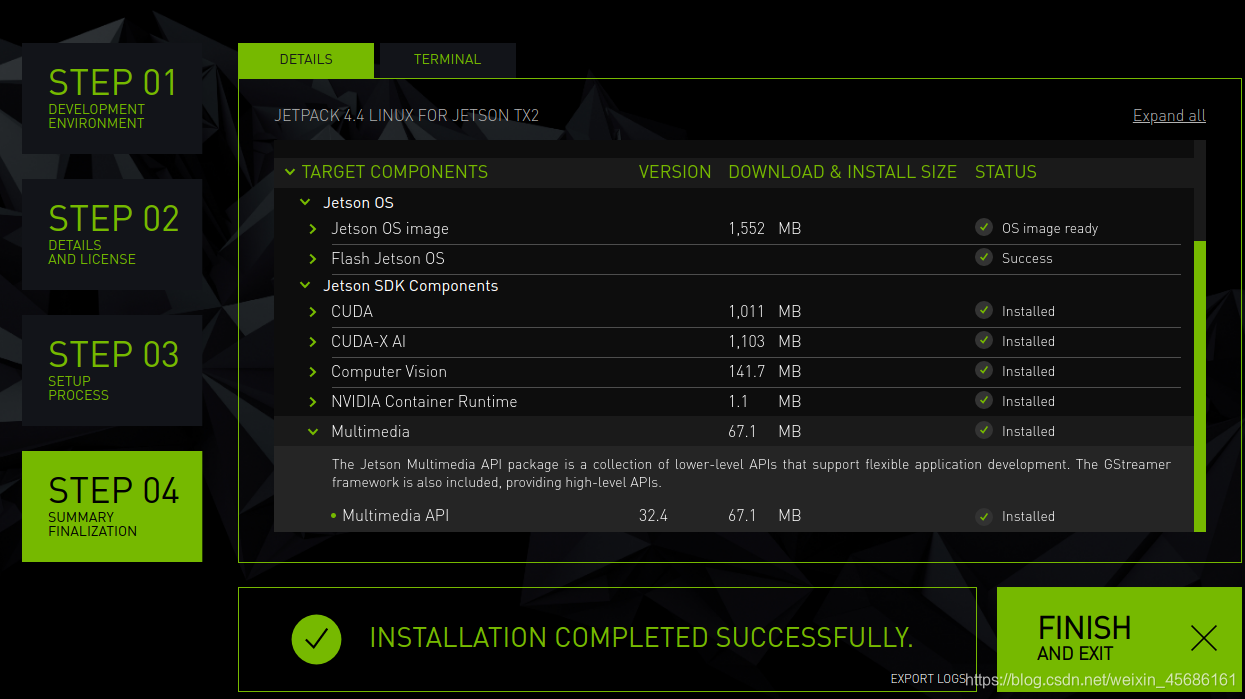Click the OS image ready status text
The height and width of the screenshot is (699, 1245).
click(x=1050, y=229)
